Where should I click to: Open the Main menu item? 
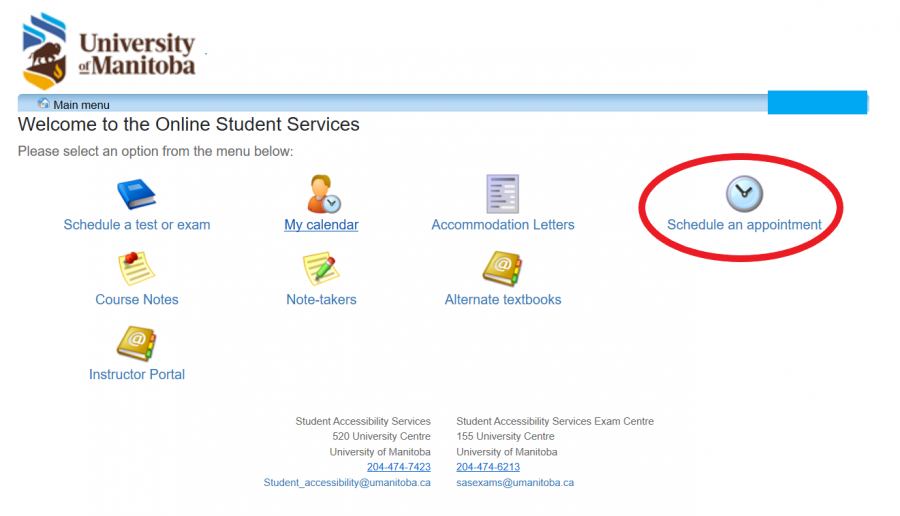click(81, 105)
